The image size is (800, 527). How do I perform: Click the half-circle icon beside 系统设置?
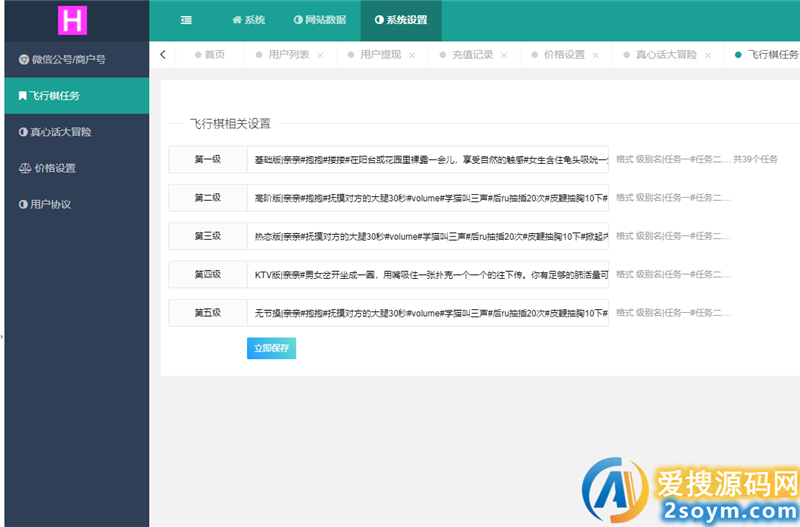pyautogui.click(x=379, y=19)
